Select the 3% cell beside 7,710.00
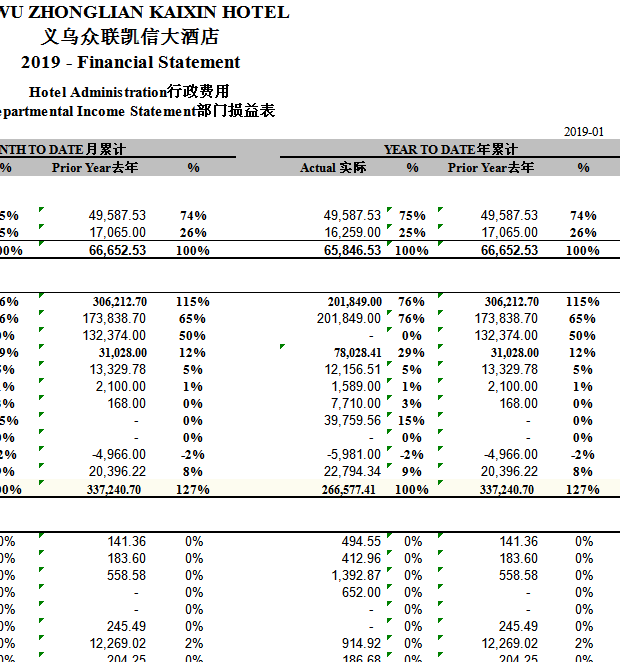The width and height of the screenshot is (620, 662). click(412, 404)
